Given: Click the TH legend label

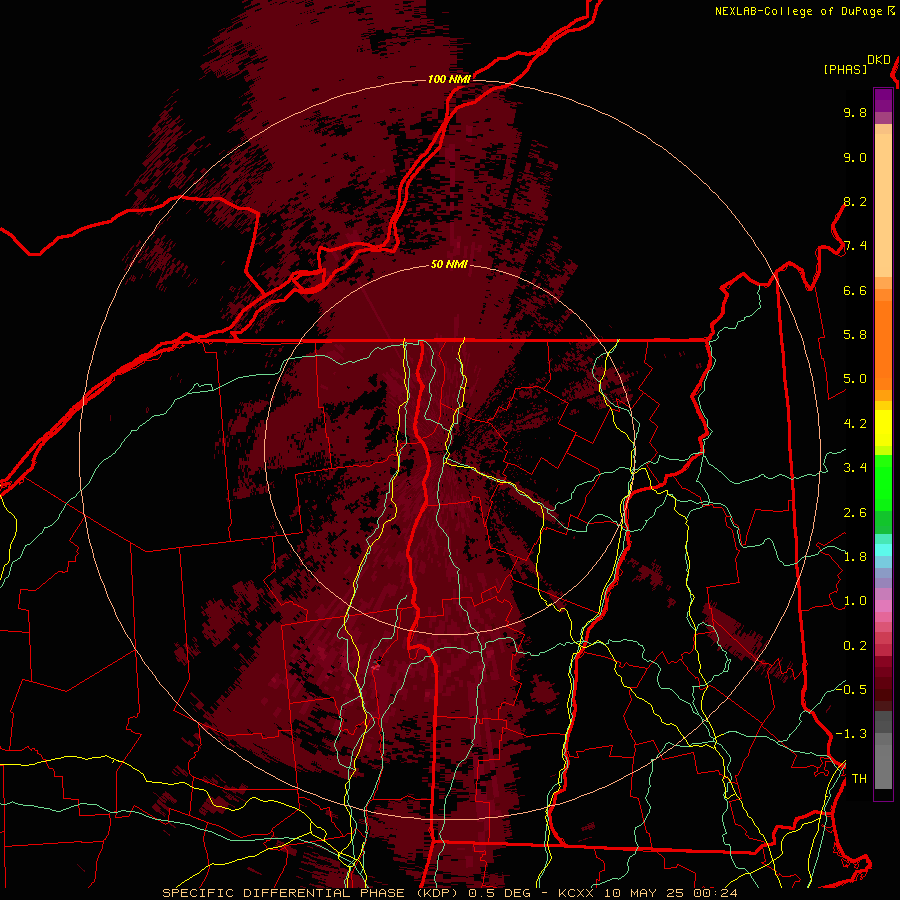Looking at the screenshot, I should point(859,779).
